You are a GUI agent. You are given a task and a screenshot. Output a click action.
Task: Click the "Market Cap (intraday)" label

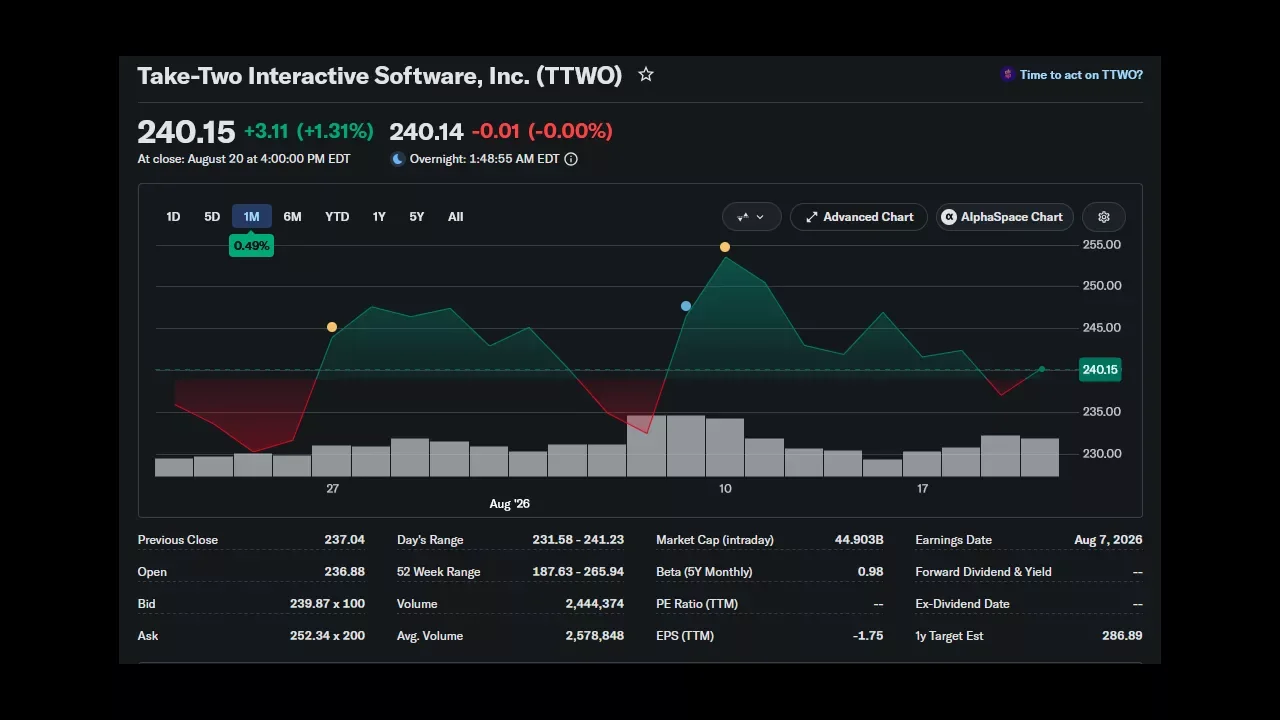click(x=715, y=540)
